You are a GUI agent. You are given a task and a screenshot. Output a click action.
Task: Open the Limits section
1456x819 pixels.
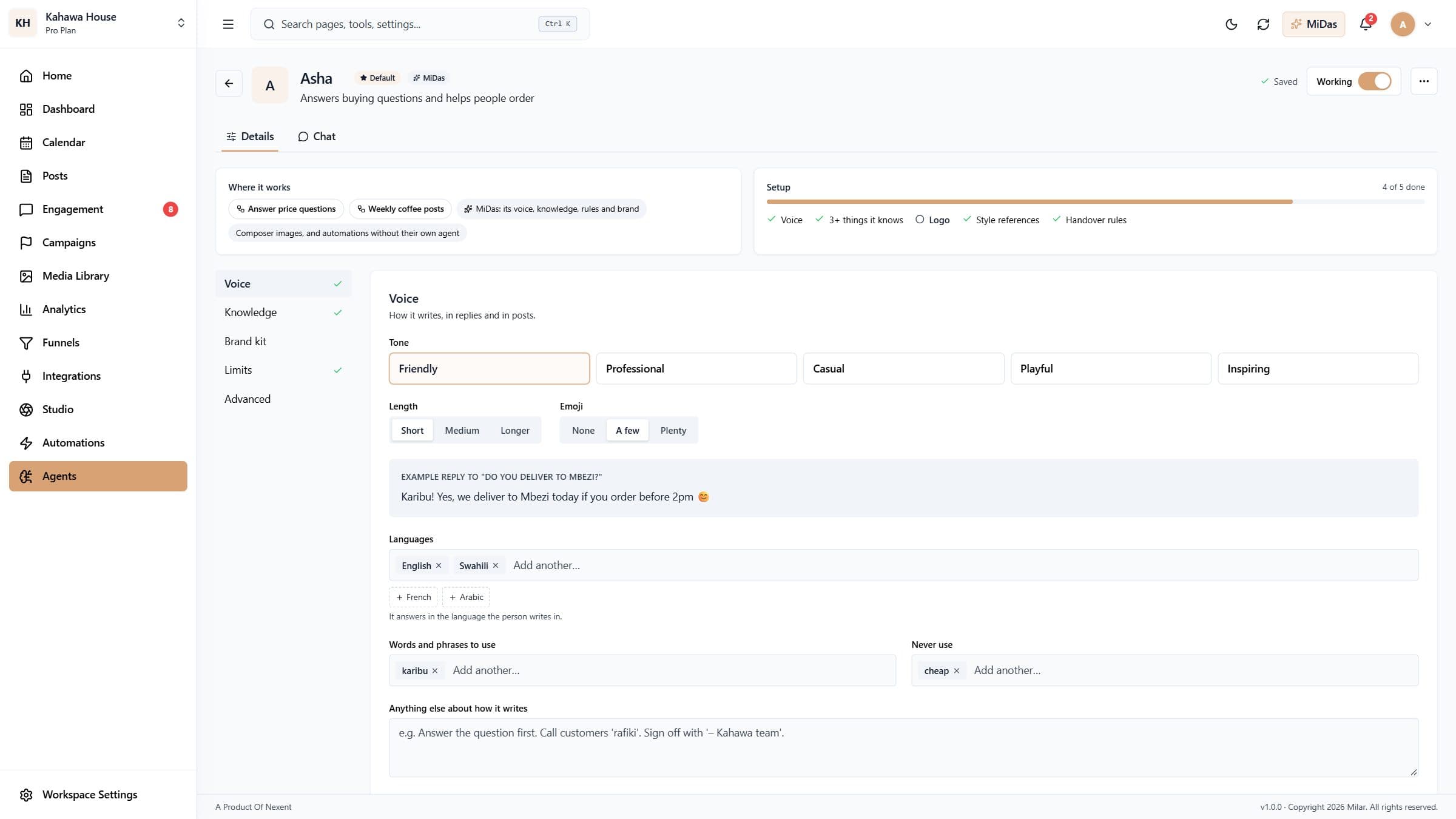tap(283, 370)
